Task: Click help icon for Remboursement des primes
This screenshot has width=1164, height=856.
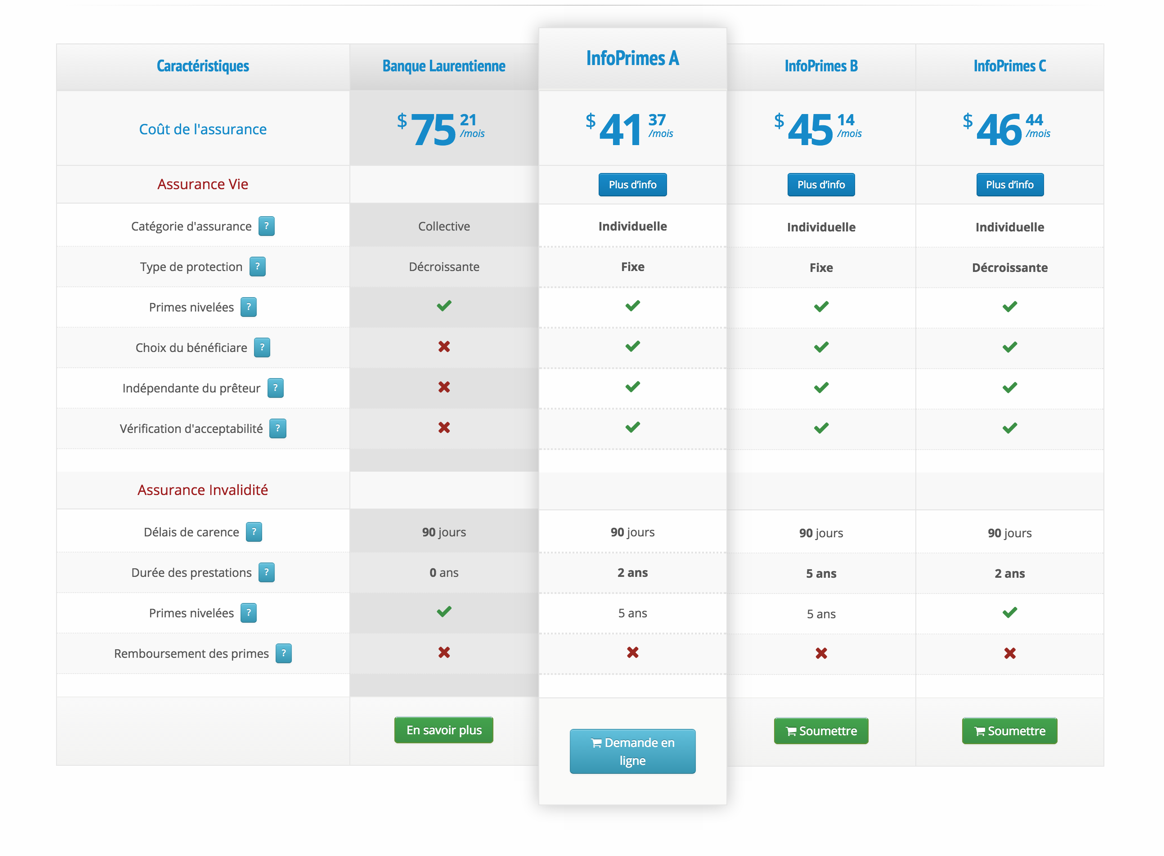Action: [283, 654]
